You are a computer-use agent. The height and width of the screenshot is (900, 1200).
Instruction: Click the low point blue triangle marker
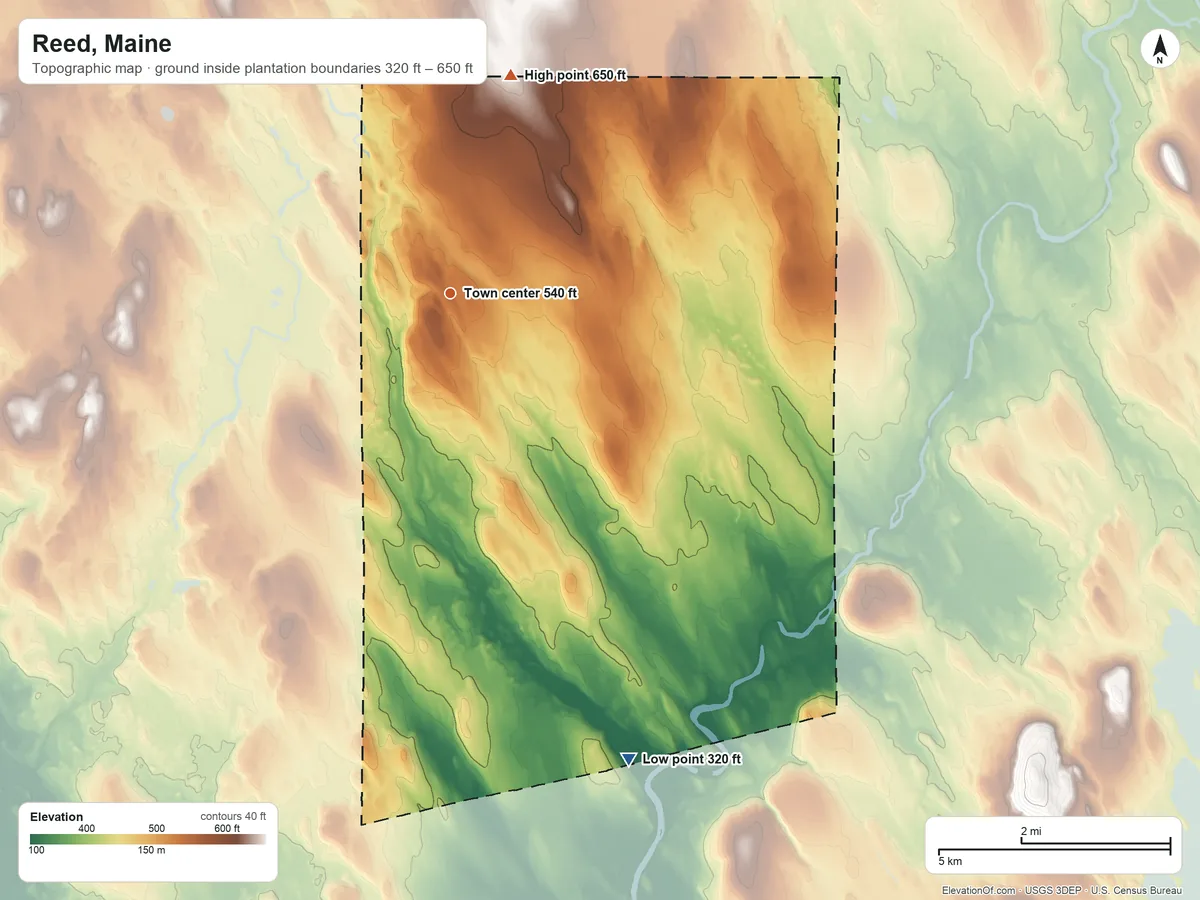pyautogui.click(x=628, y=760)
